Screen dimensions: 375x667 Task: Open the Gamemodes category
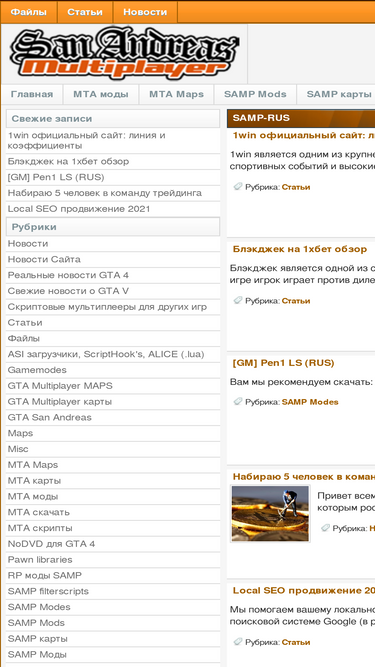pos(37,370)
